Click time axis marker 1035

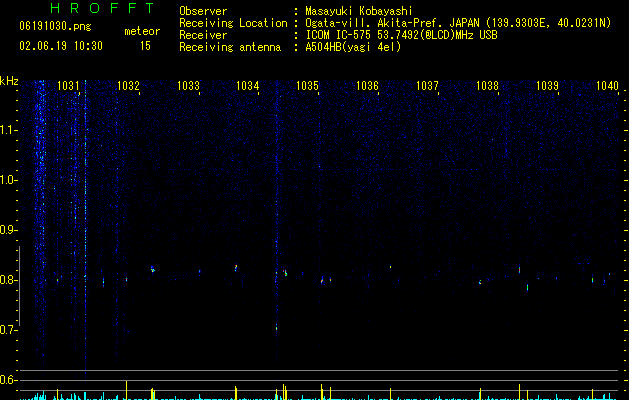point(307,85)
